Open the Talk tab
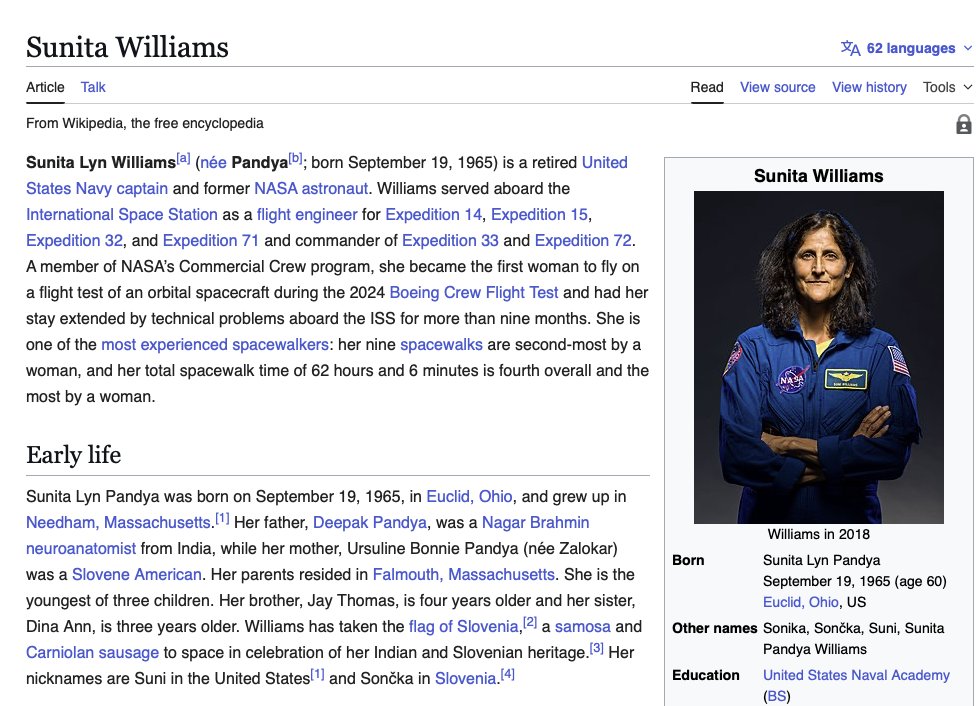This screenshot has height=706, width=976. click(93, 87)
